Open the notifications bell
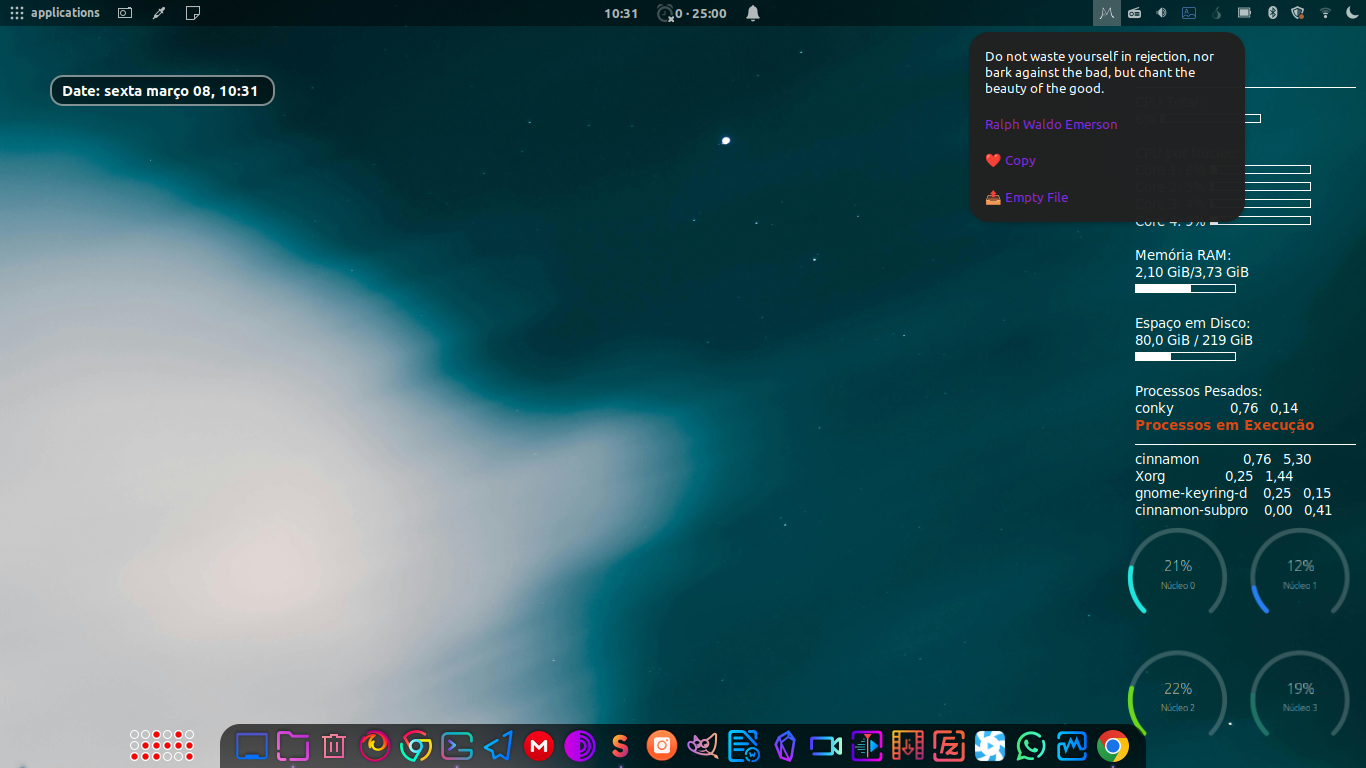The height and width of the screenshot is (768, 1366). [753, 13]
